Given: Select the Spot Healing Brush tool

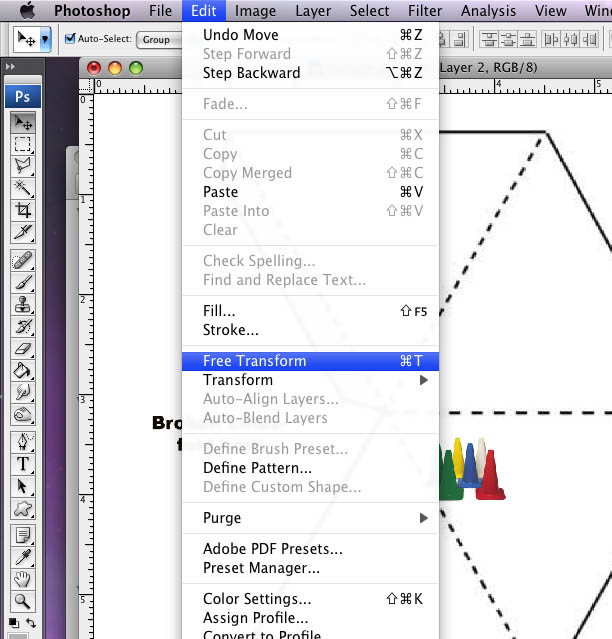Looking at the screenshot, I should click(x=23, y=260).
